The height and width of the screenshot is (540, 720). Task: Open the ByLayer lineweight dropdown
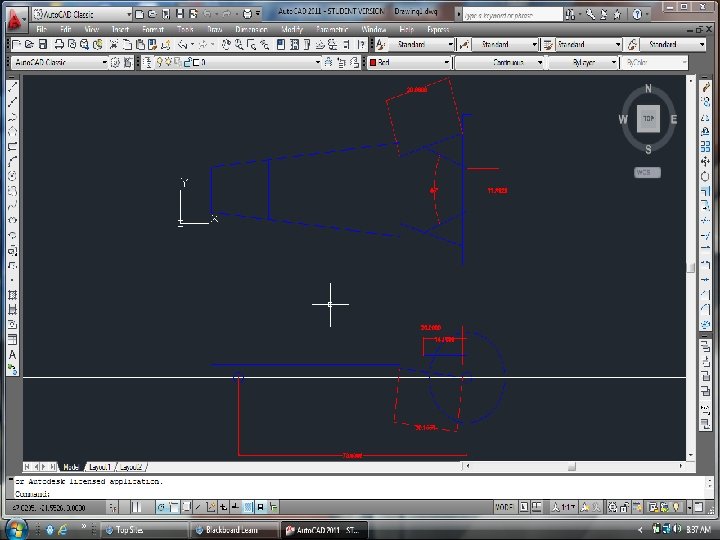click(583, 62)
